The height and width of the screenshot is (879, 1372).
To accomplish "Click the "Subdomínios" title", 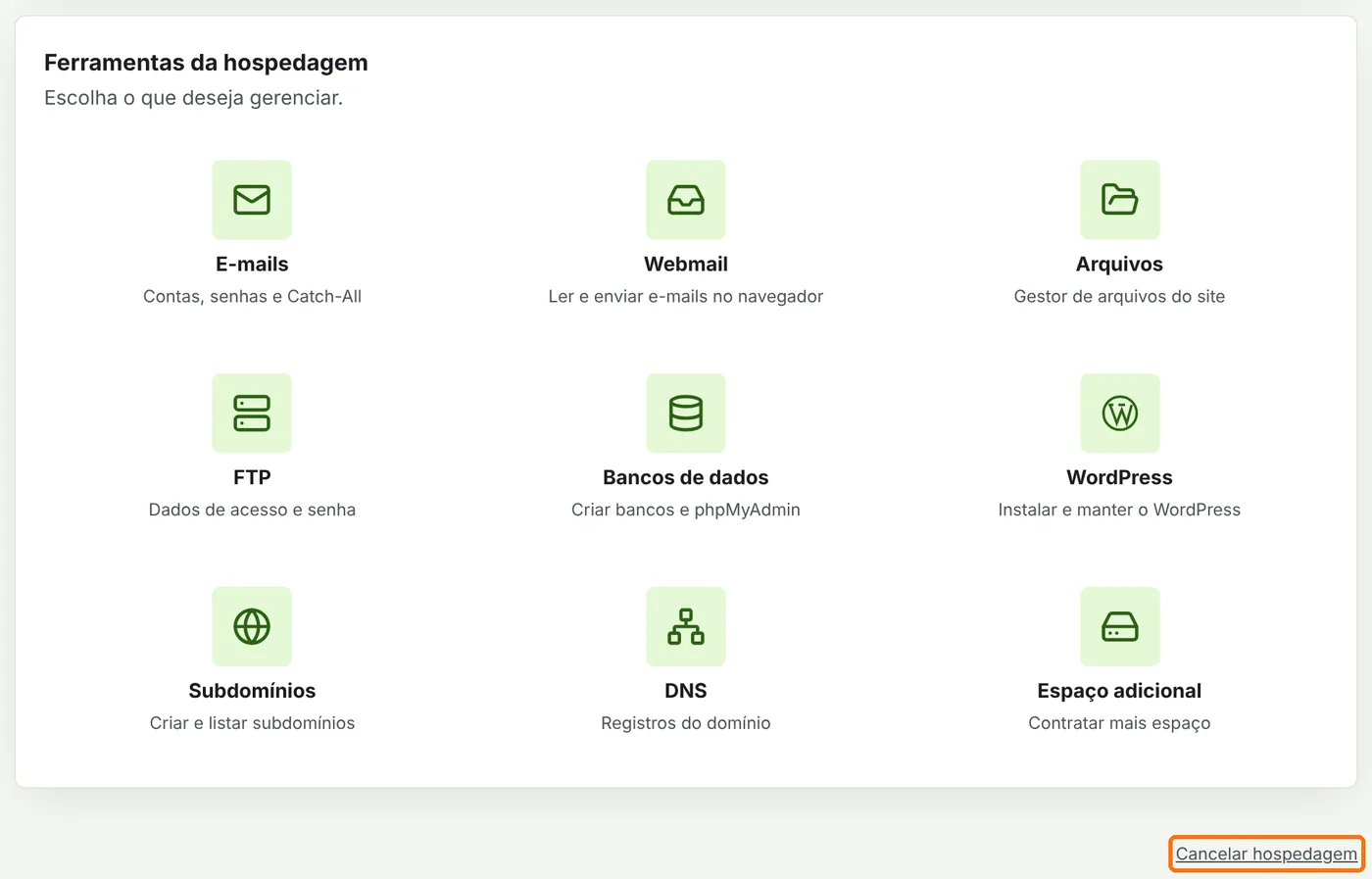I will pyautogui.click(x=252, y=691).
